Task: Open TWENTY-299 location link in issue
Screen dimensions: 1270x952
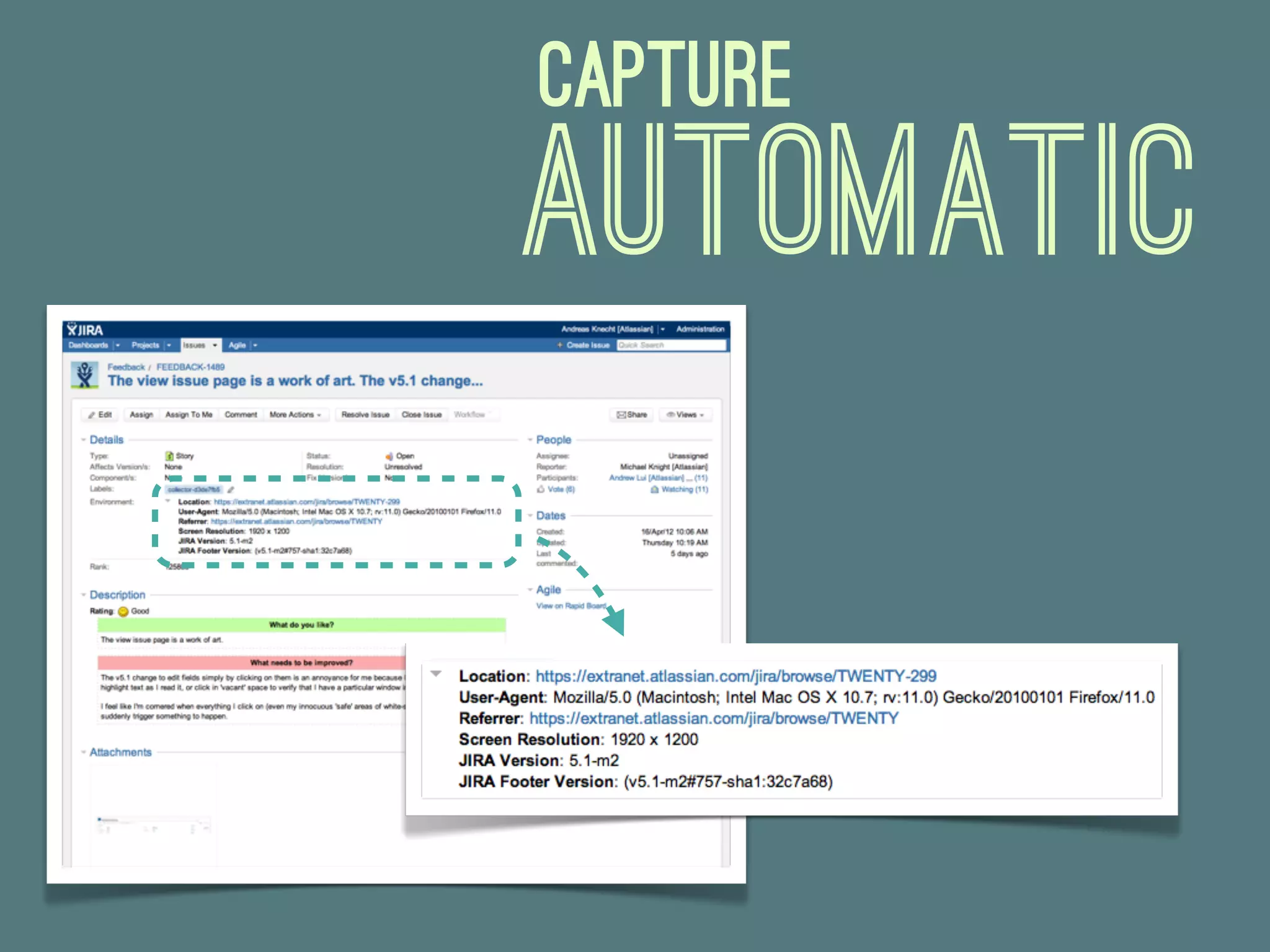Action: [x=307, y=501]
